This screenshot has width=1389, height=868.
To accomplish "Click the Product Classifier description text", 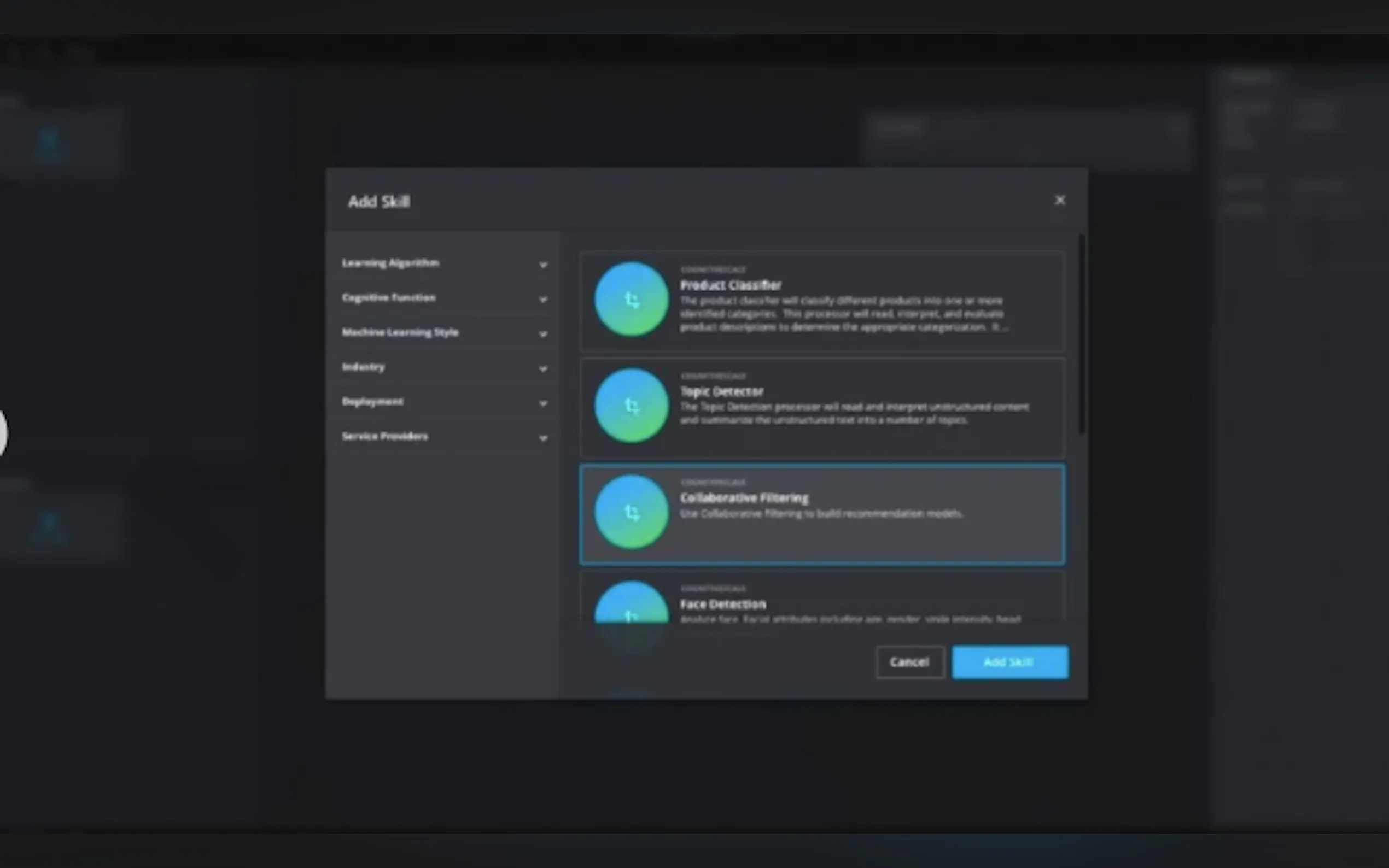I will [x=842, y=314].
